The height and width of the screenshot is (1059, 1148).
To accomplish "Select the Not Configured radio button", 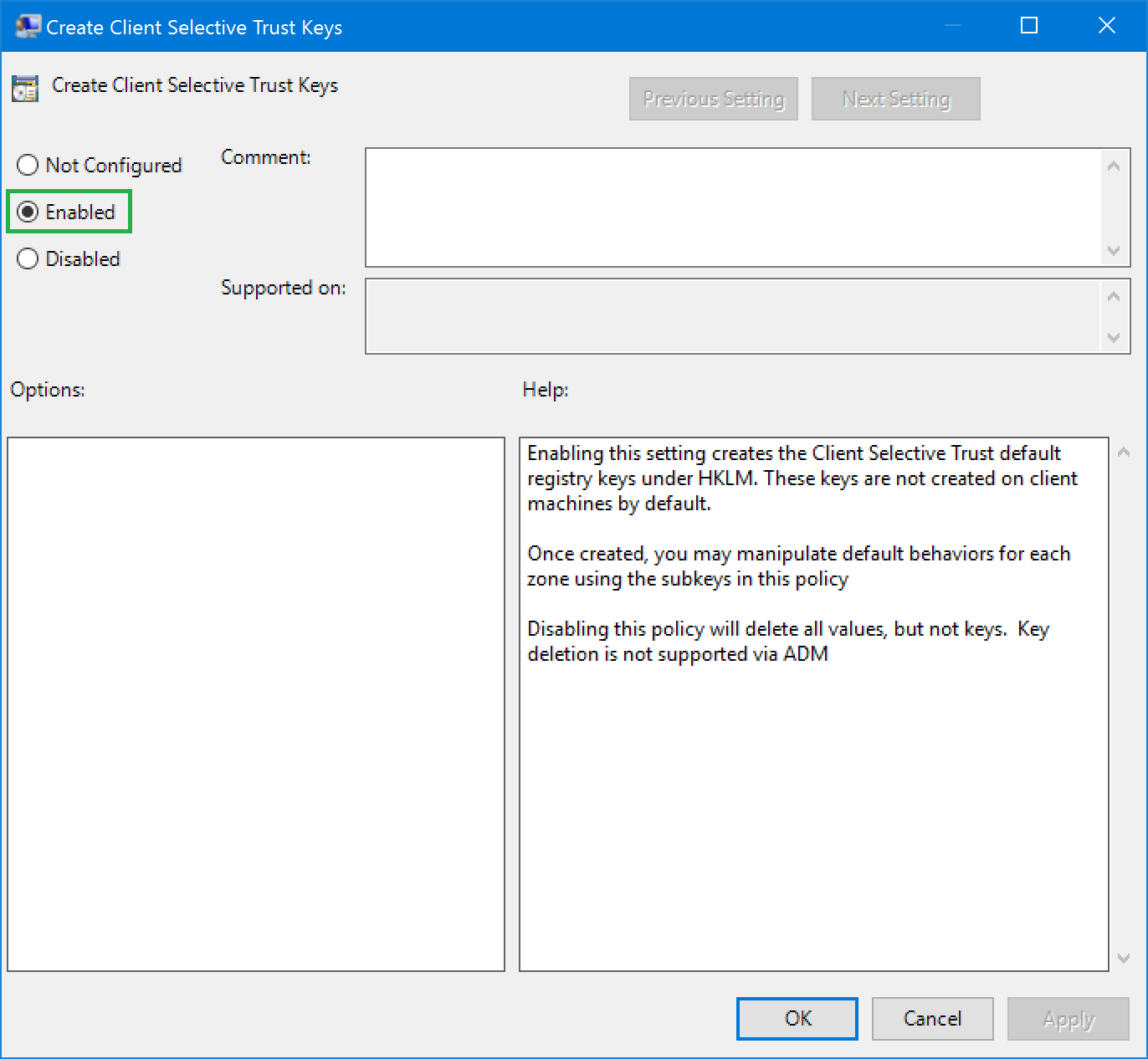I will pos(27,165).
